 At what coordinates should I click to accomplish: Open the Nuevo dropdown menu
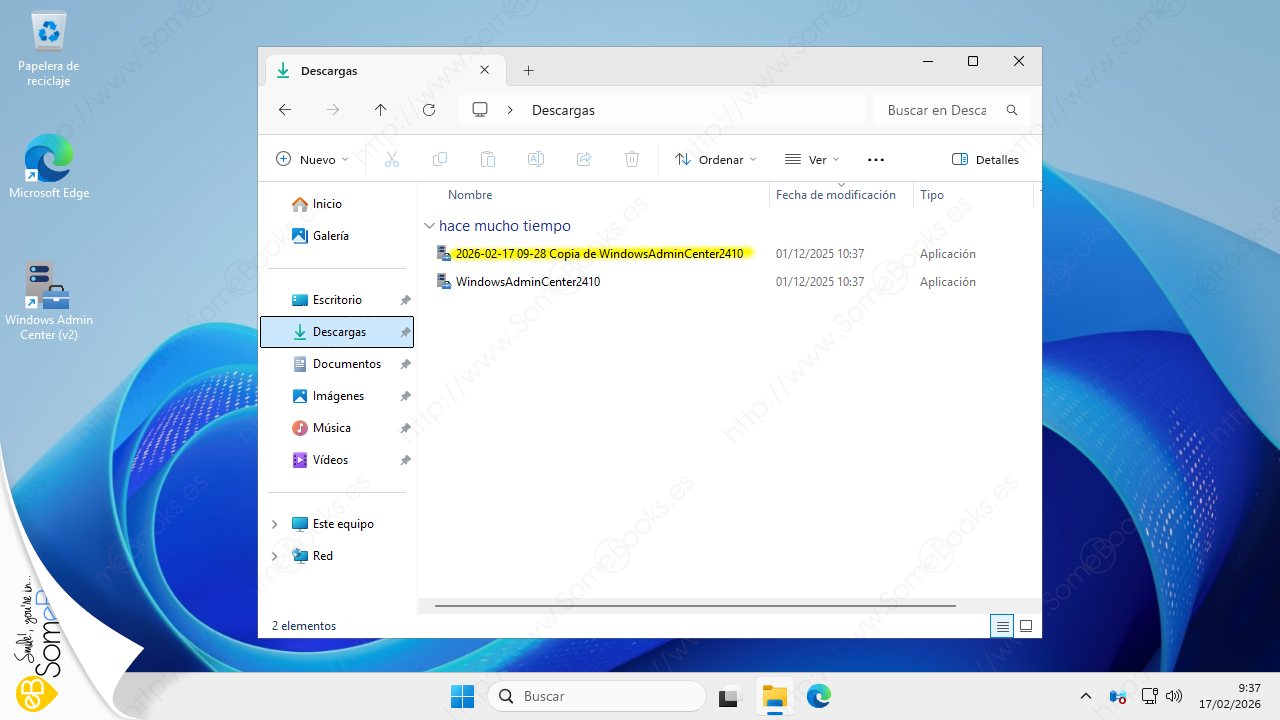click(312, 160)
